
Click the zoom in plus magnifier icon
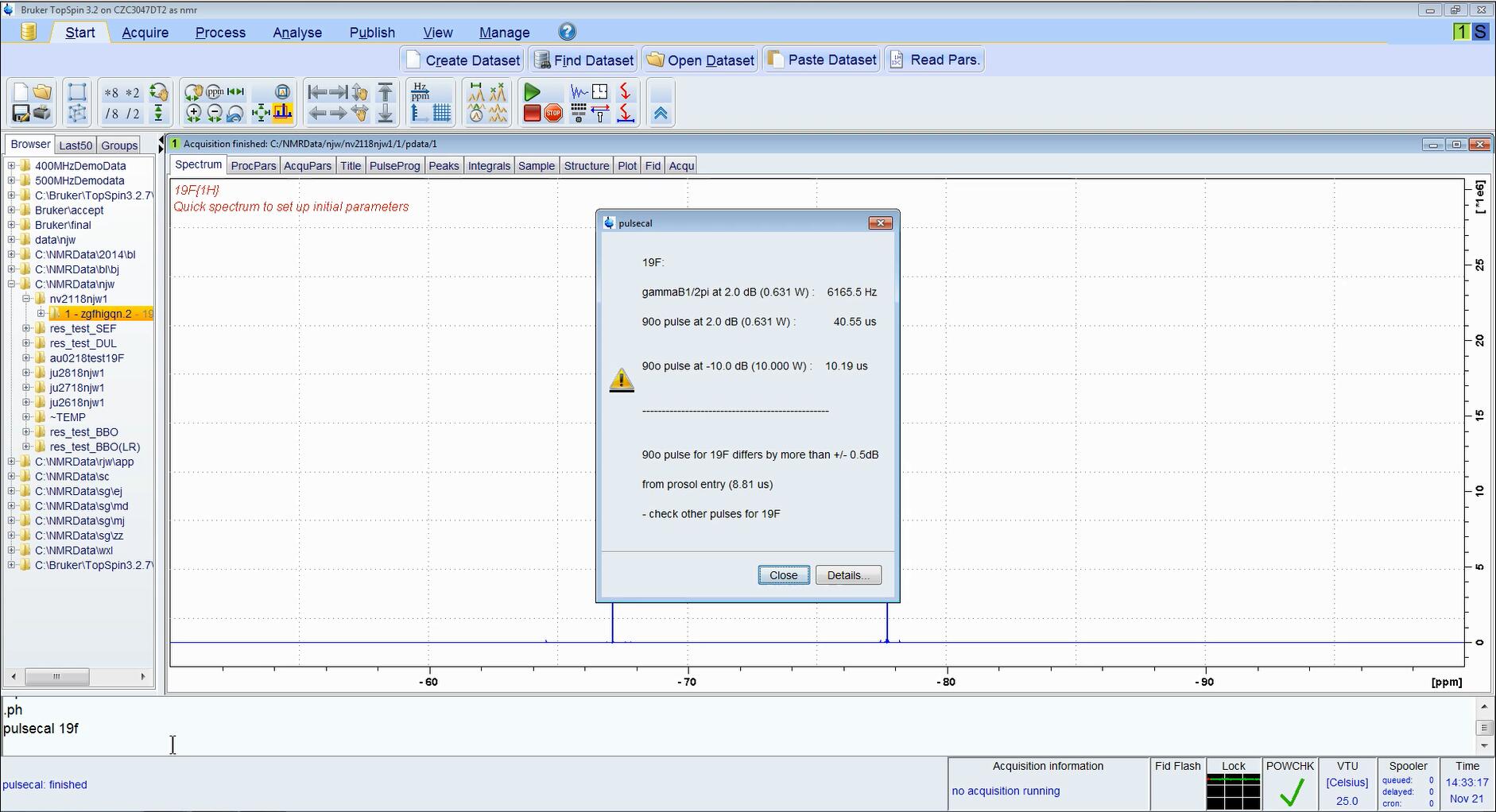pos(193,114)
